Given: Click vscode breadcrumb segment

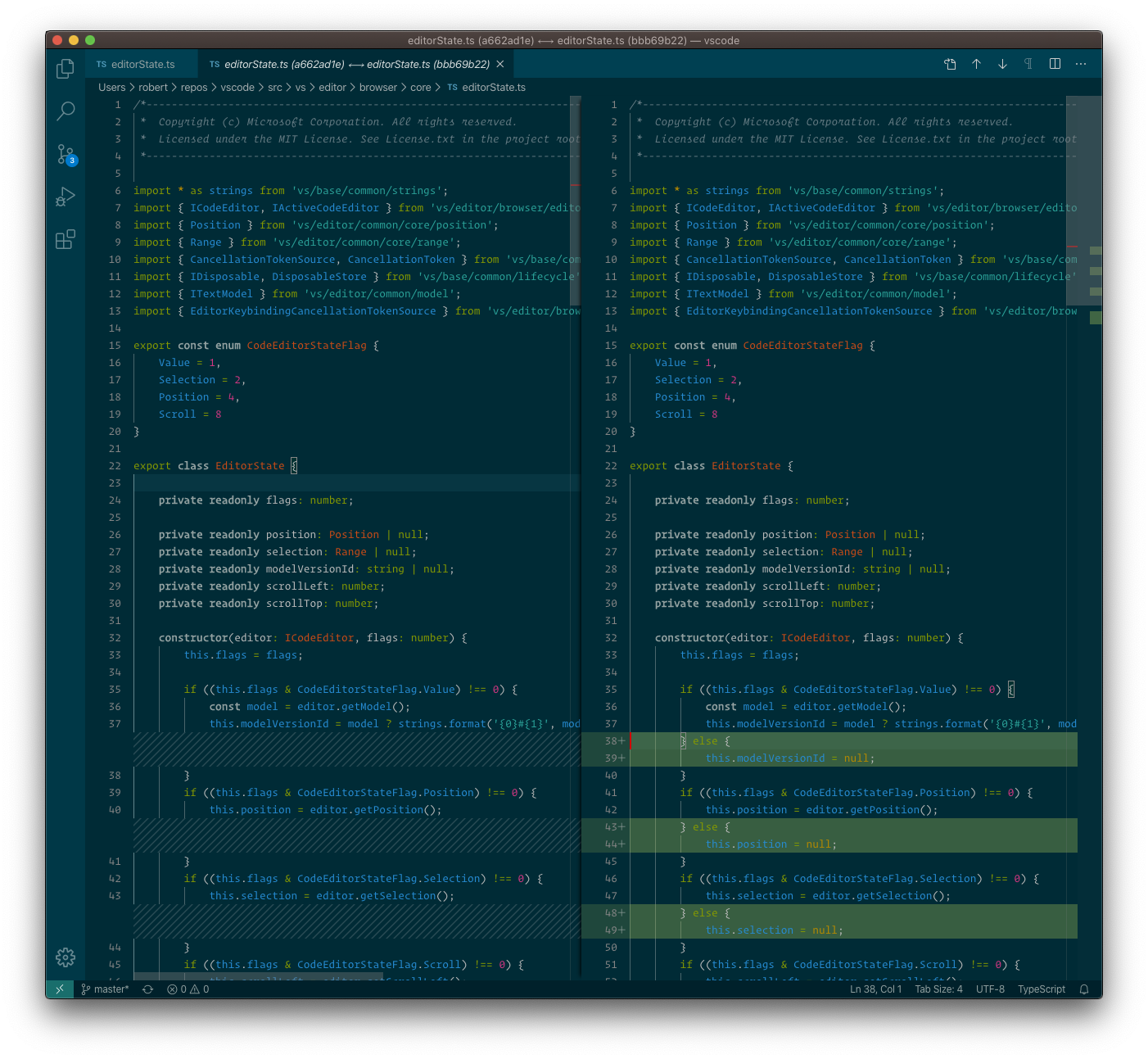Looking at the screenshot, I should 237,88.
